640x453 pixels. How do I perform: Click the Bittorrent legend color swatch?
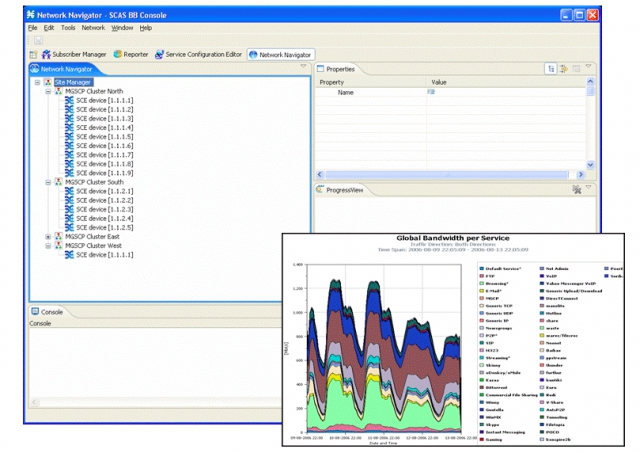(x=481, y=387)
